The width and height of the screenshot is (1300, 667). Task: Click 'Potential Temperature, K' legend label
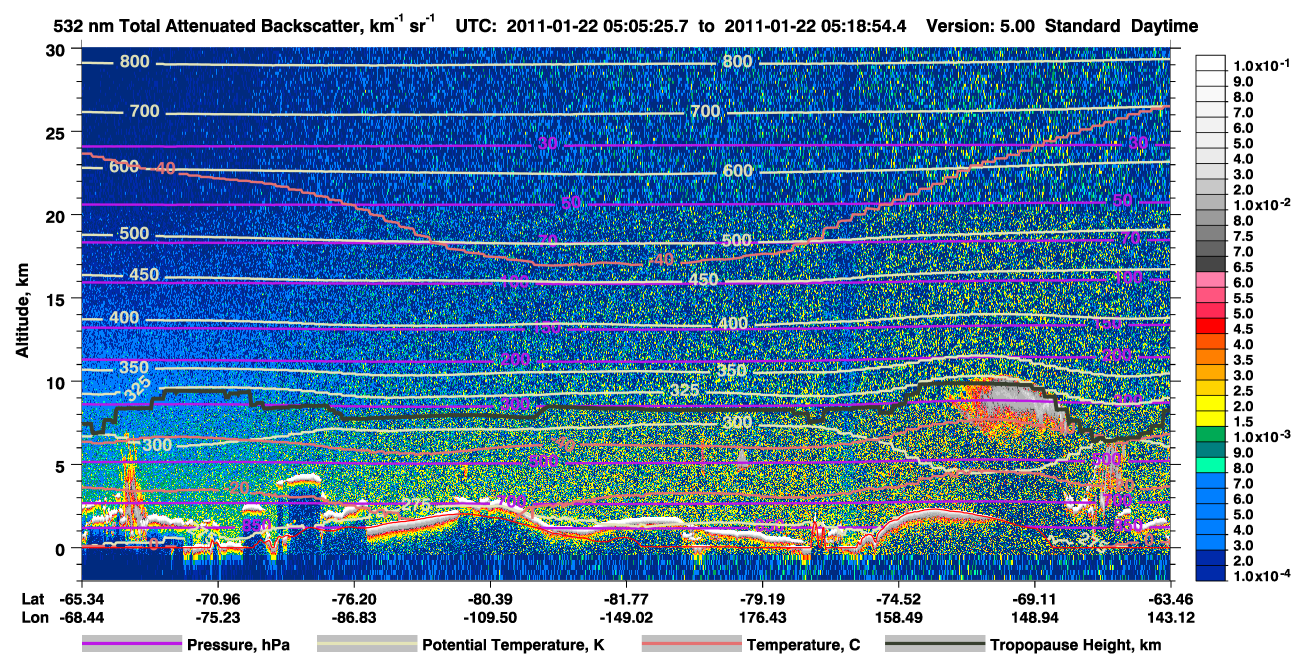tap(514, 645)
